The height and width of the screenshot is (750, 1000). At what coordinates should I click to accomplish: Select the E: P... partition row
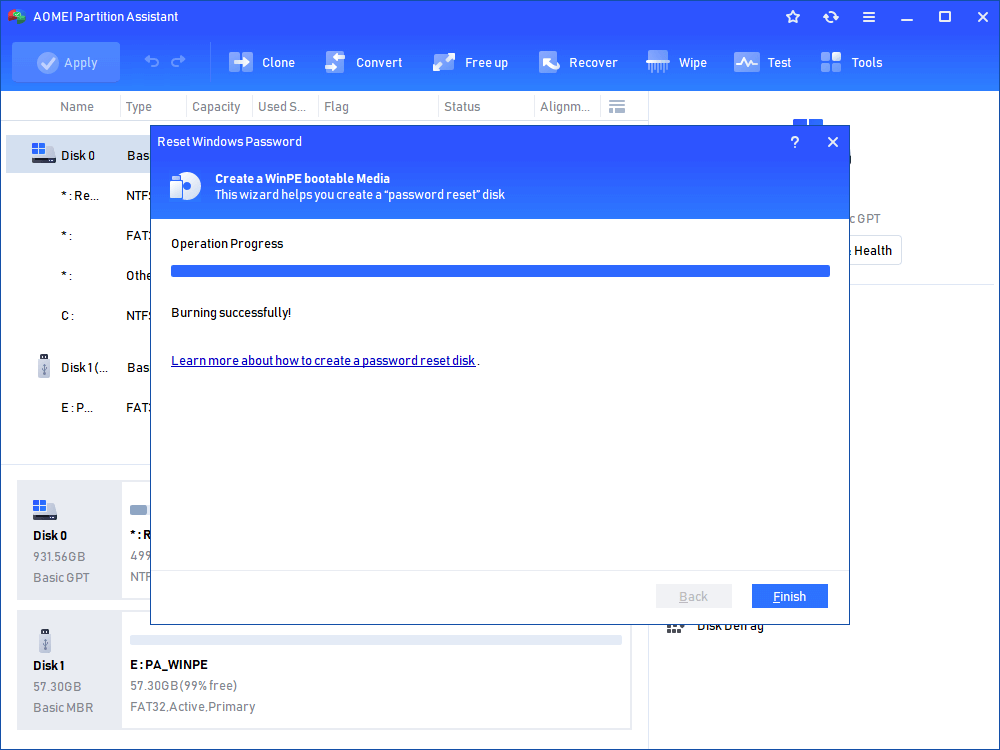[x=78, y=408]
